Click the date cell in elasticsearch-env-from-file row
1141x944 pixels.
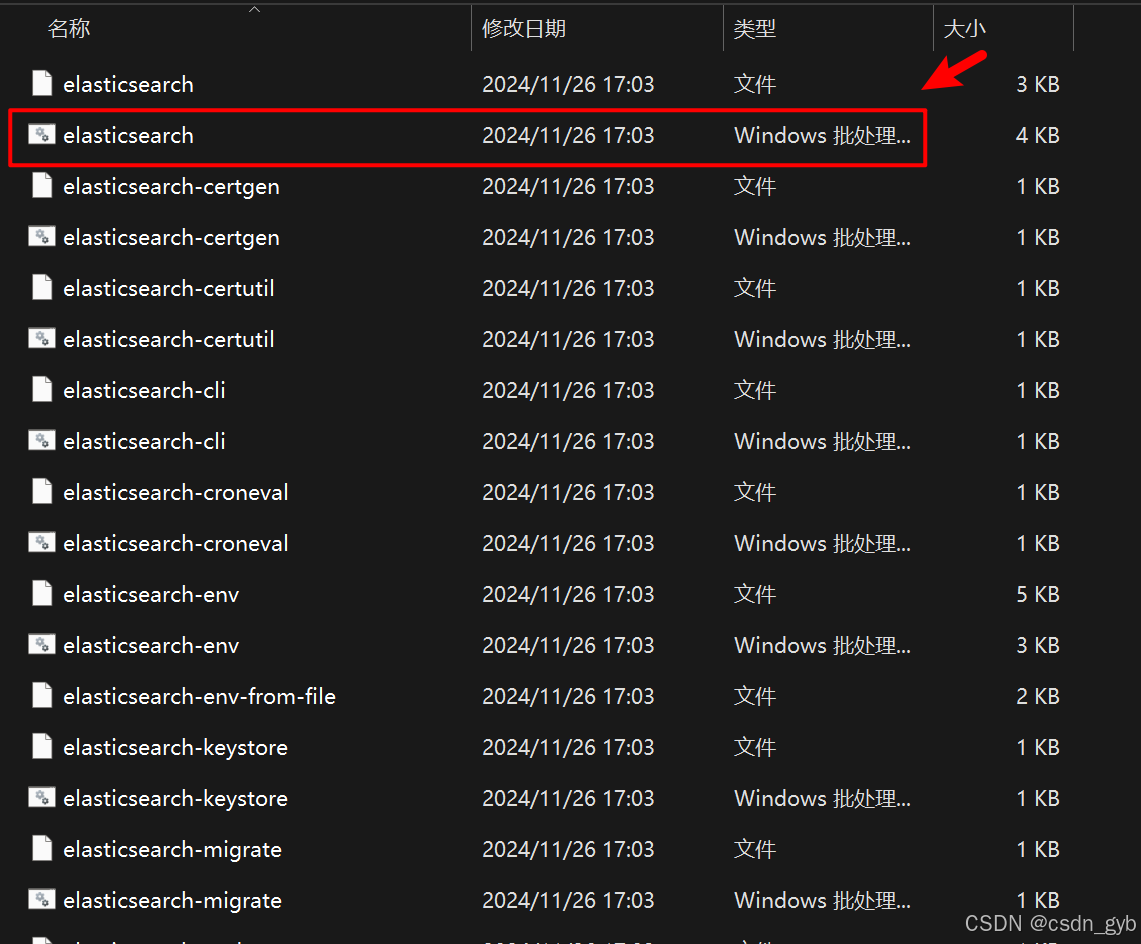[568, 696]
